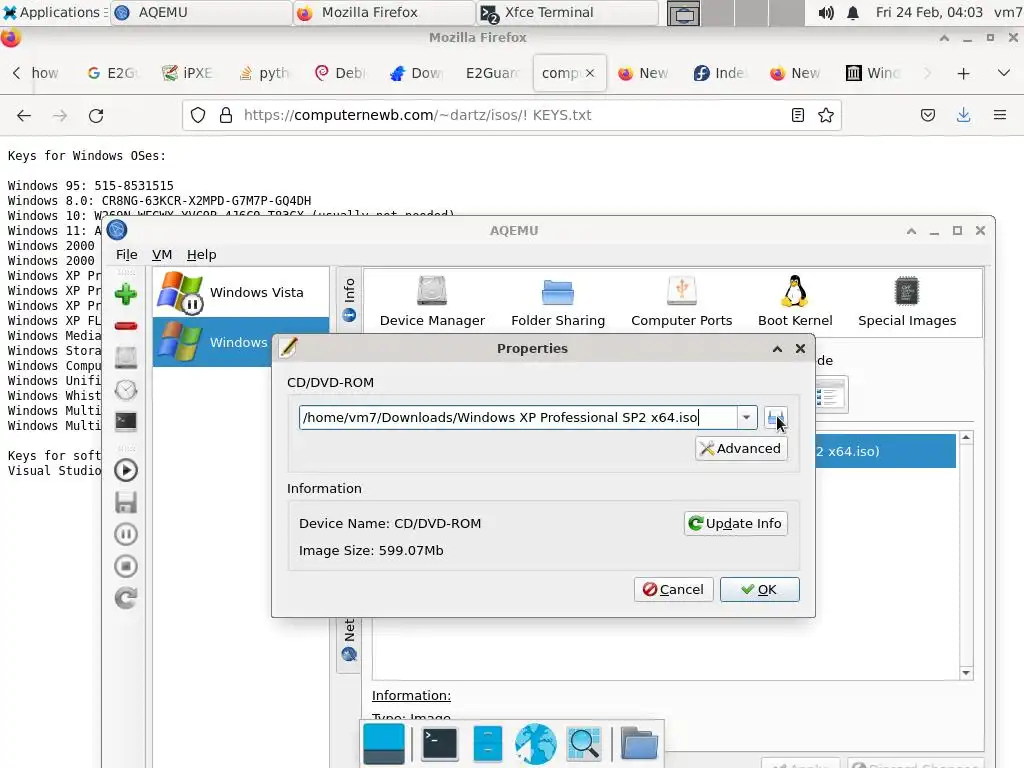Pause the VM using sidebar pause icon

click(x=125, y=534)
